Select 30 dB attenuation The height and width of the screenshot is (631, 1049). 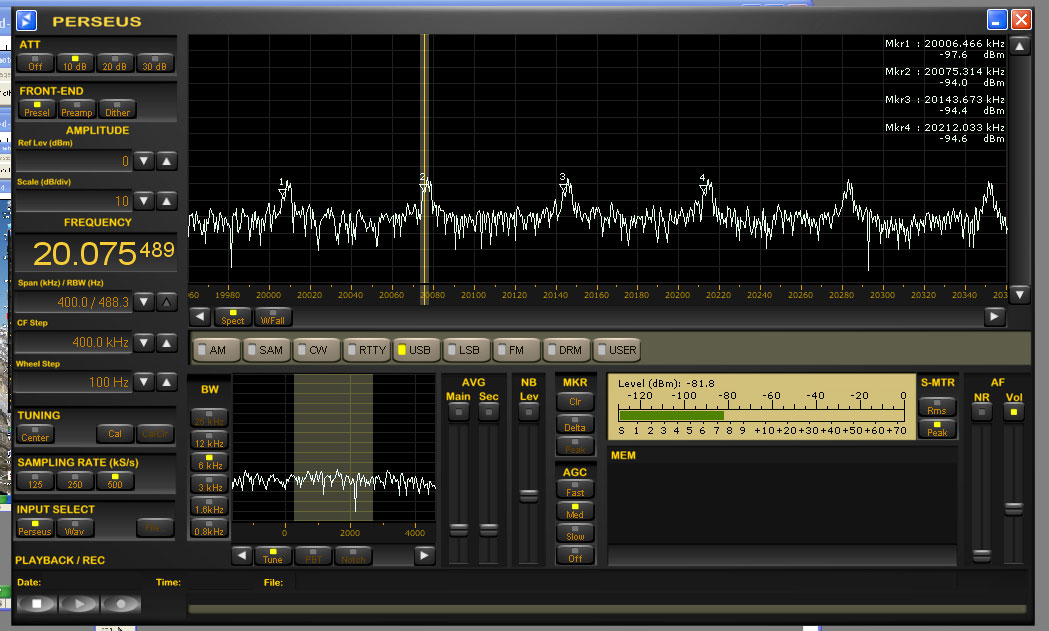[x=155, y=64]
